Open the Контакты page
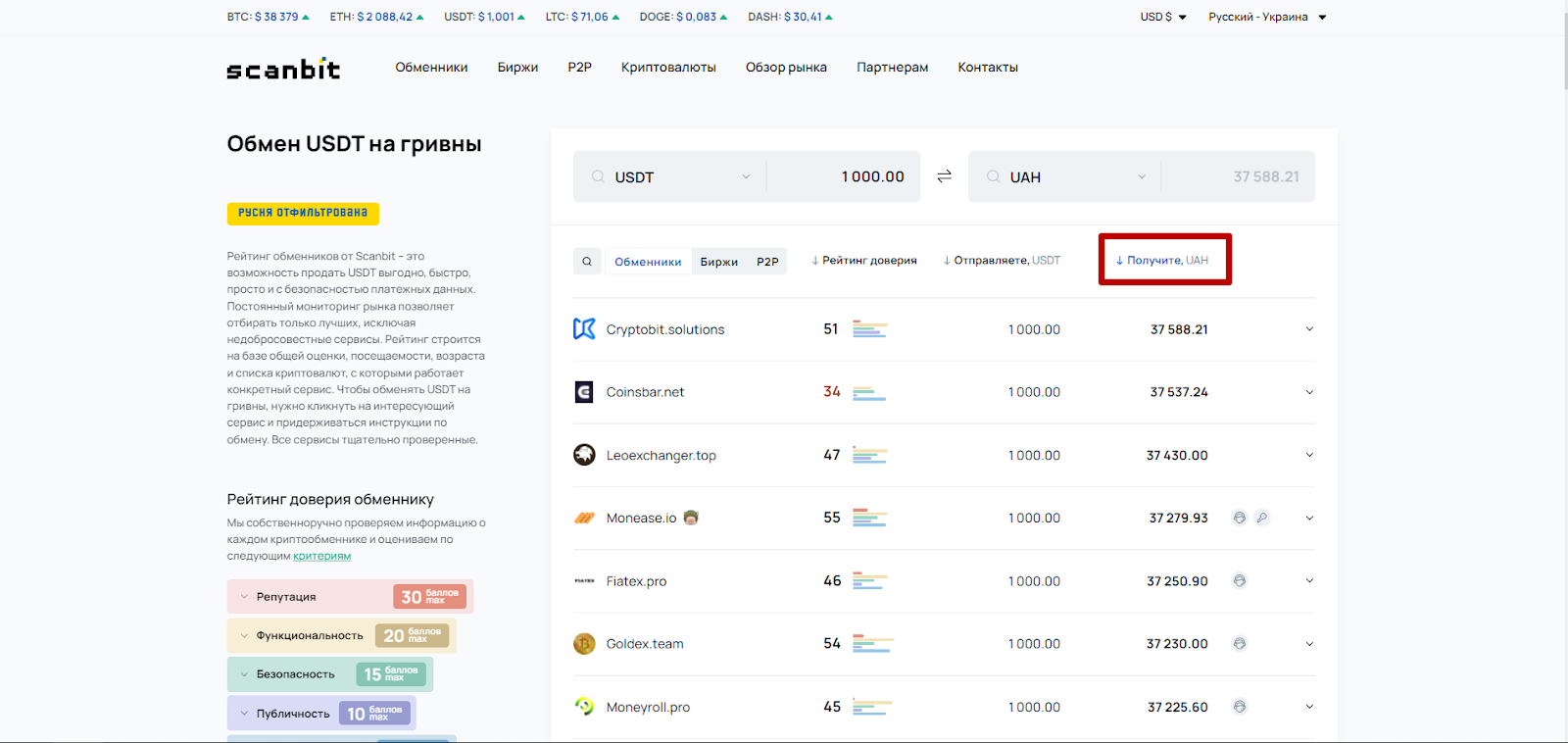Image resolution: width=1568 pixels, height=743 pixels. (988, 68)
